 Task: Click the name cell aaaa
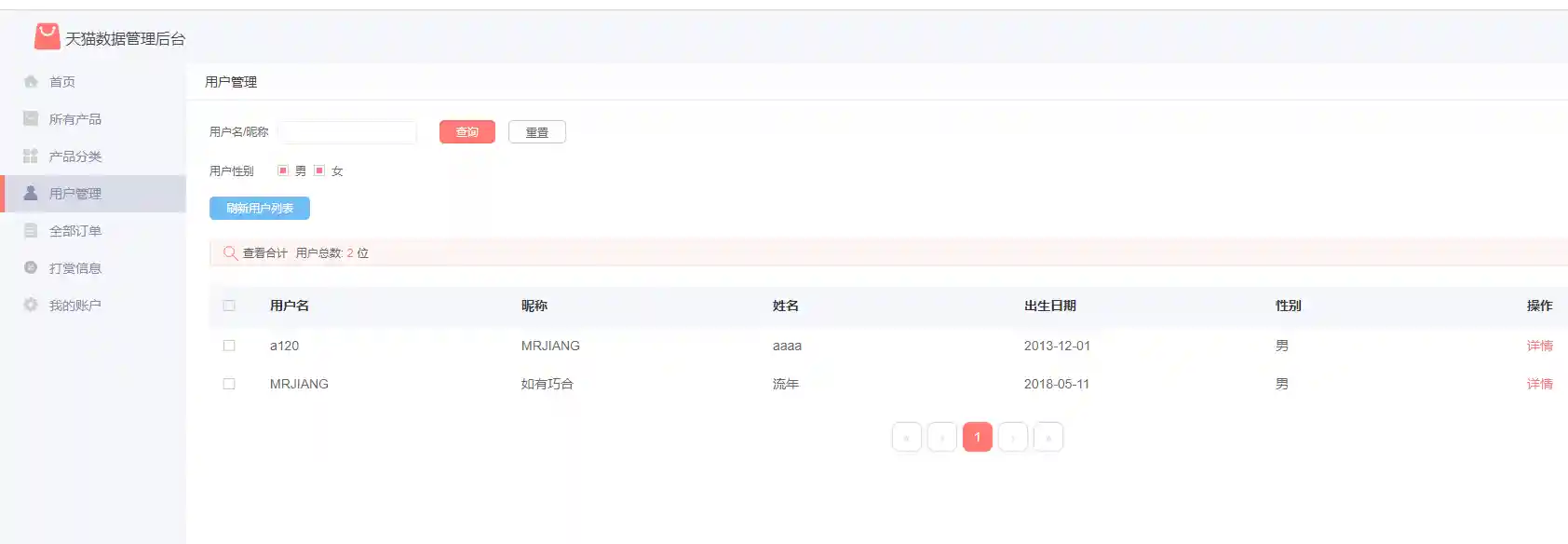pos(787,346)
